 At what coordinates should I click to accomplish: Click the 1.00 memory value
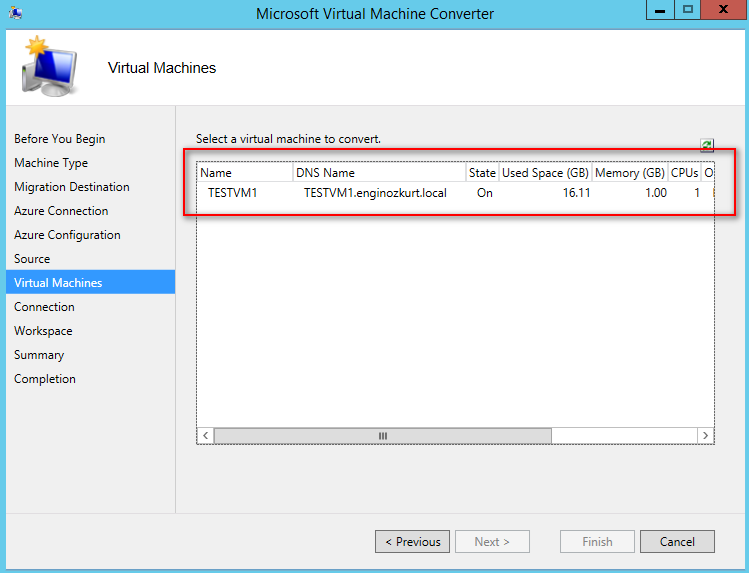pos(656,193)
